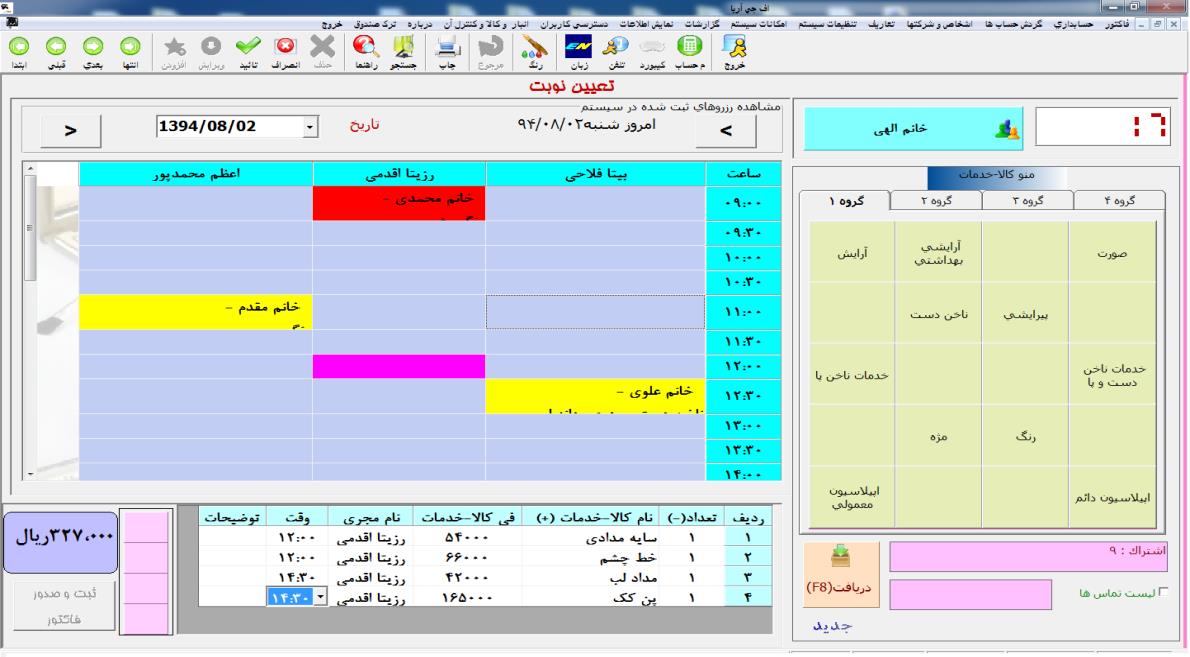
Task: Click the خروج exit toolbar icon
Action: tap(735, 48)
